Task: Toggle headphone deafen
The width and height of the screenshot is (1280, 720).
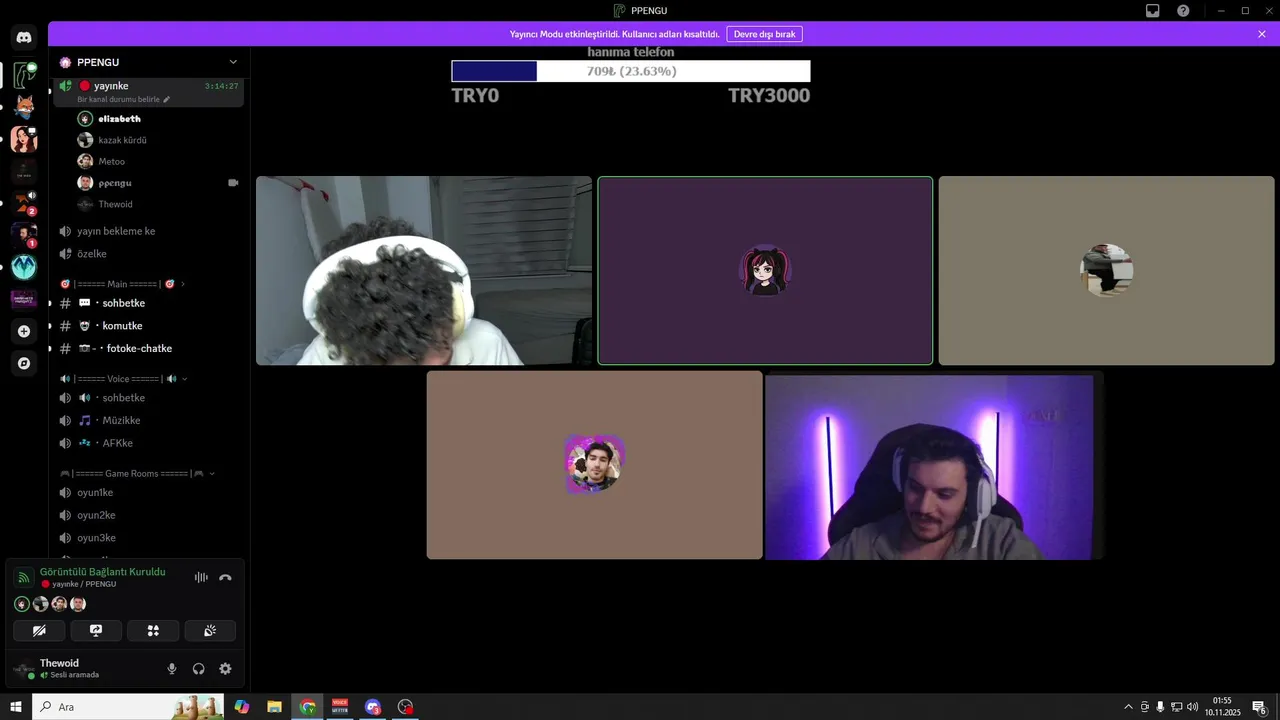Action: tap(198, 669)
